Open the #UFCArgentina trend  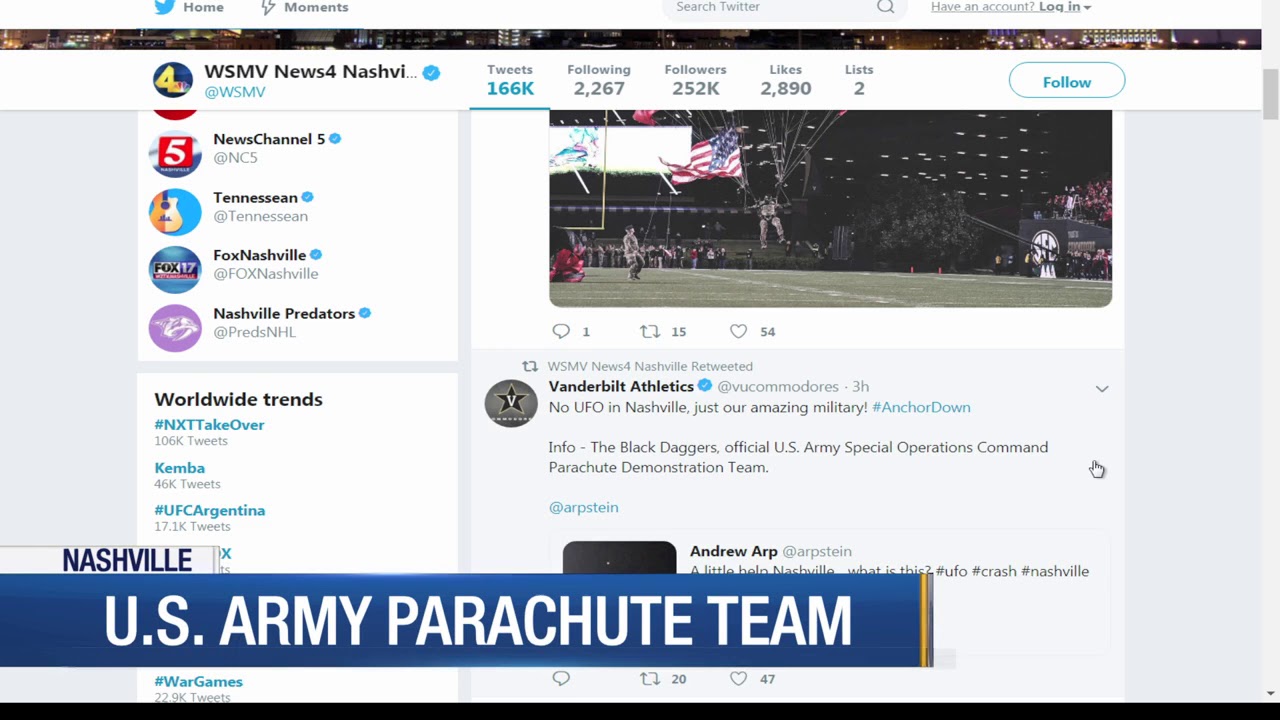pyautogui.click(x=209, y=510)
